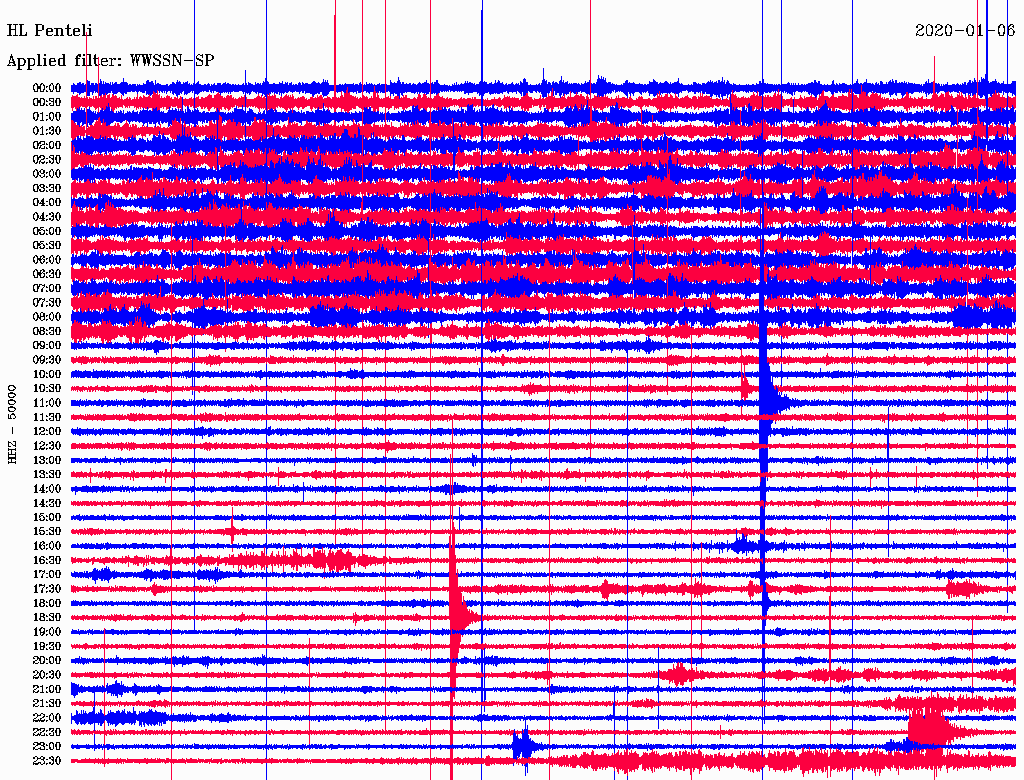Select the 00:30 time row label

click(47, 103)
